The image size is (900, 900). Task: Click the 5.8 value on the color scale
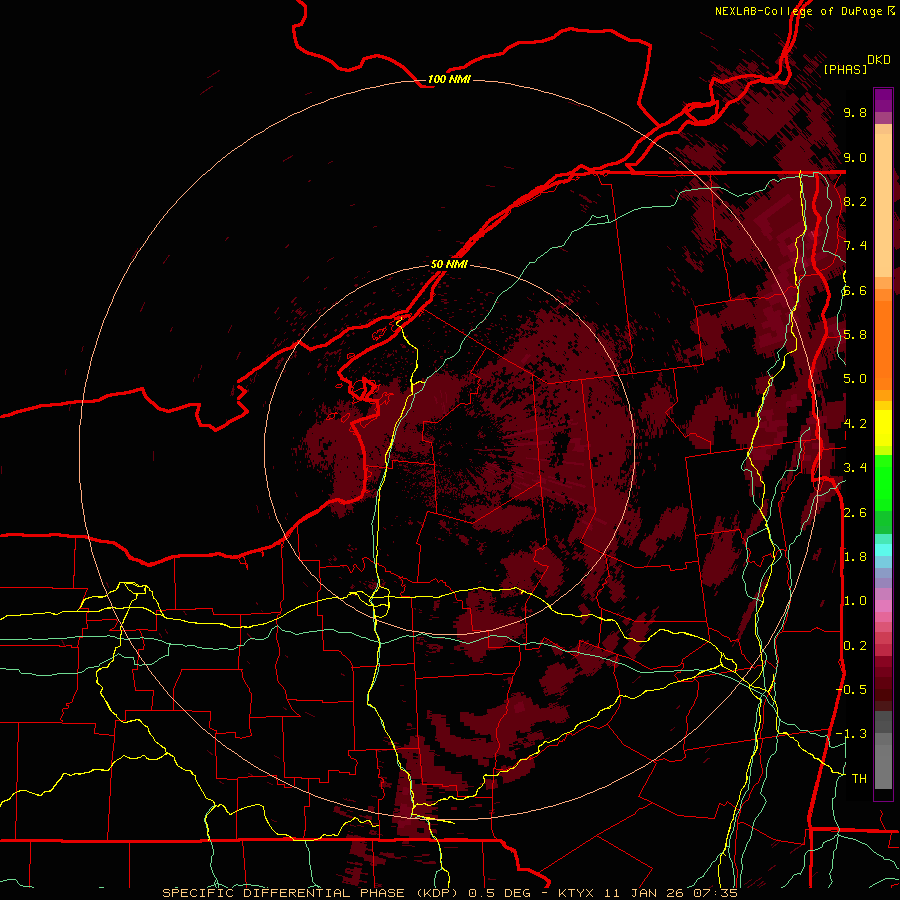pyautogui.click(x=855, y=335)
